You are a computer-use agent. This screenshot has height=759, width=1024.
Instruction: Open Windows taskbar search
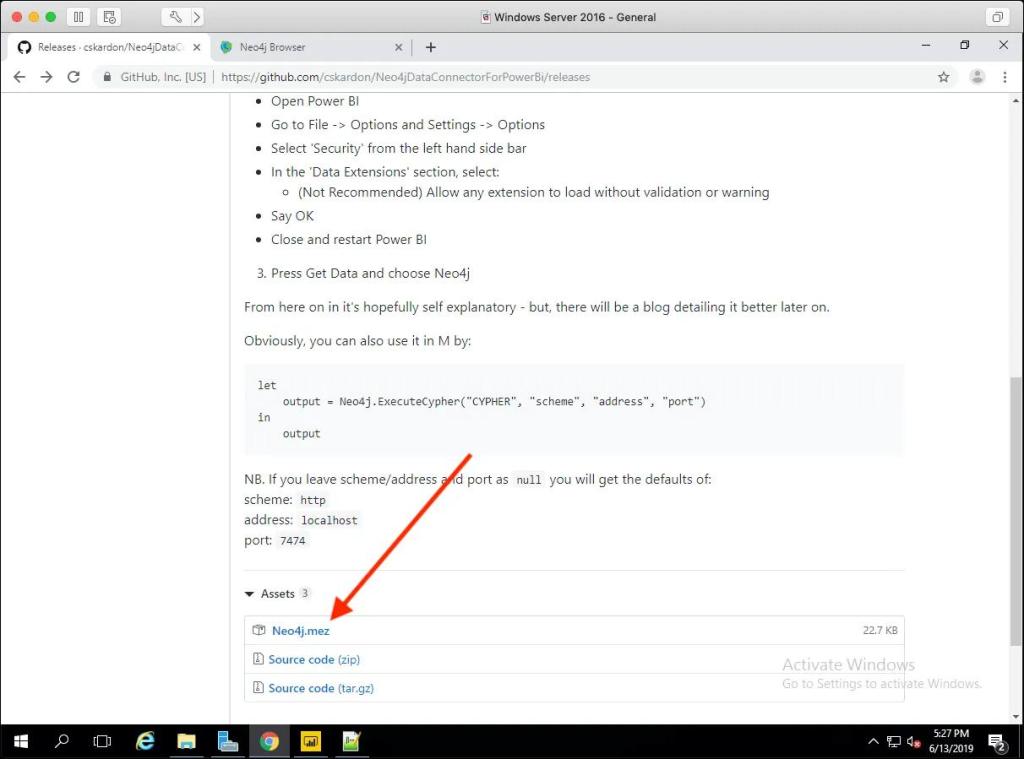point(62,741)
